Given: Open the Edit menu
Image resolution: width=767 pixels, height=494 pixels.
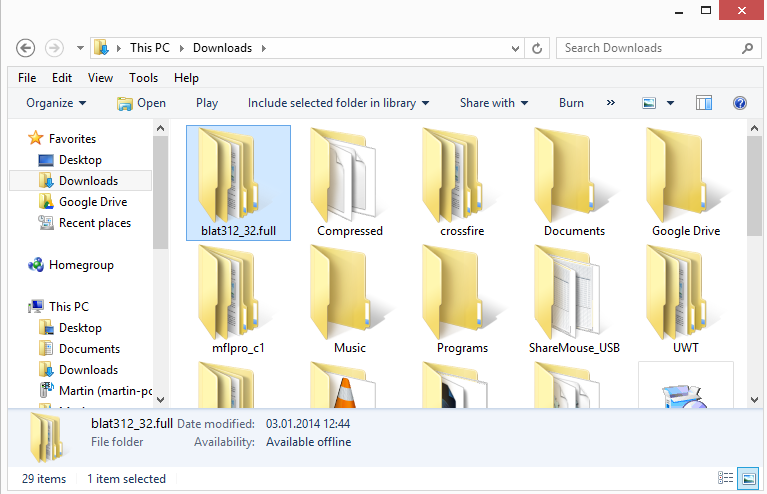Looking at the screenshot, I should (x=62, y=78).
